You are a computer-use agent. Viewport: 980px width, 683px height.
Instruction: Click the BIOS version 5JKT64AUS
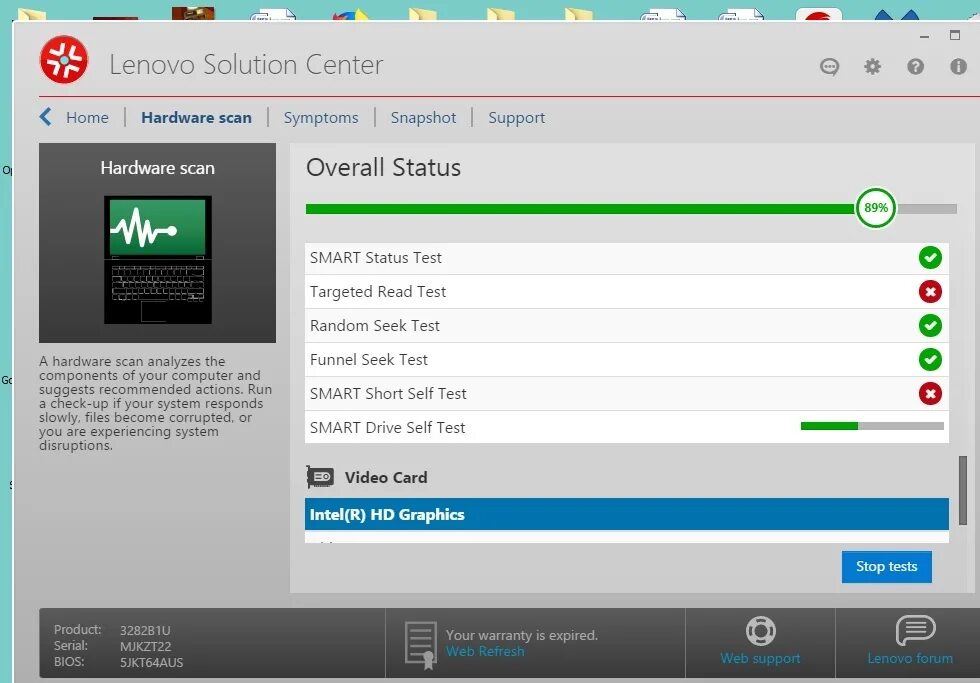pyautogui.click(x=151, y=662)
